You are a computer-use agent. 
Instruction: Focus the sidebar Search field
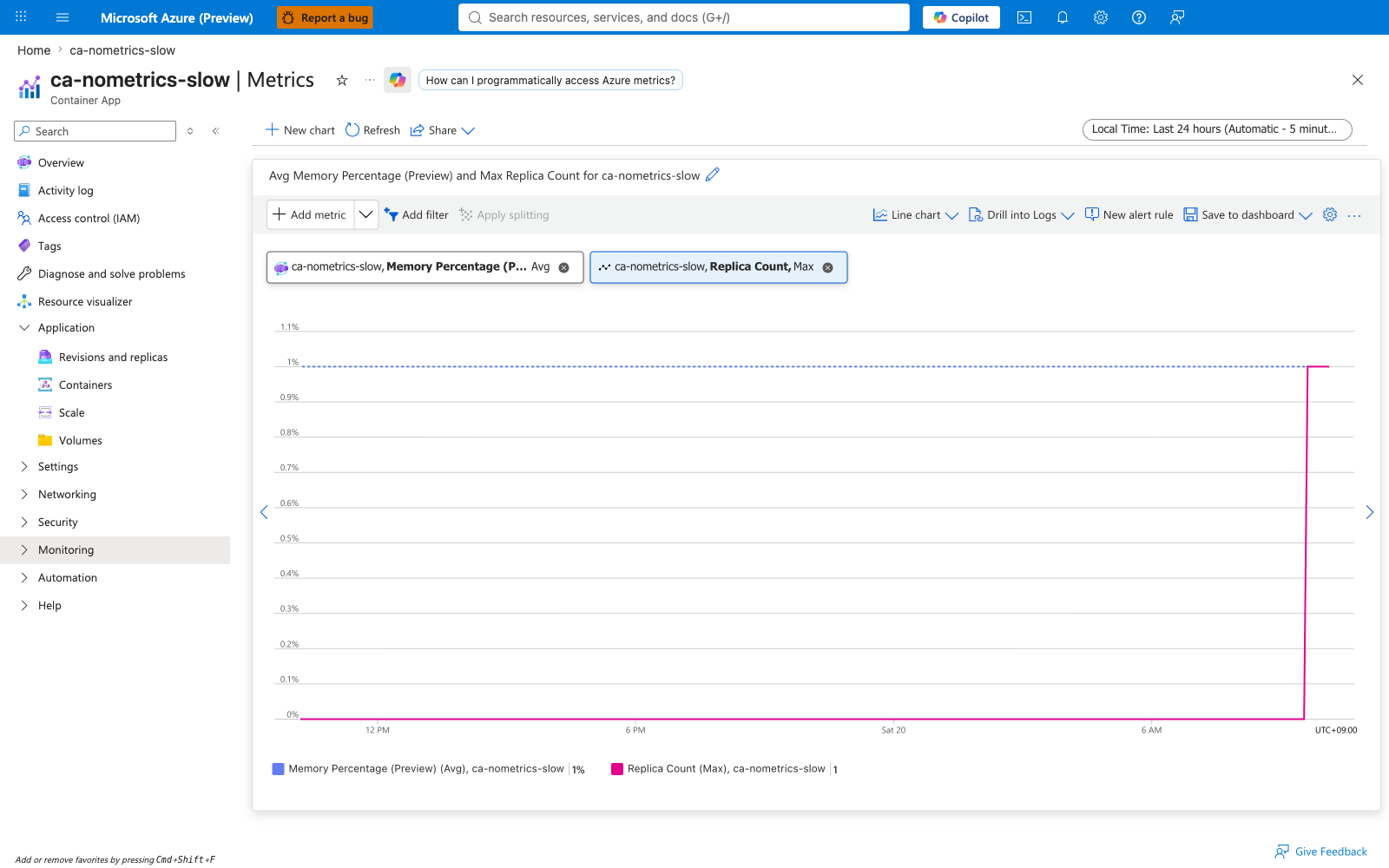95,131
